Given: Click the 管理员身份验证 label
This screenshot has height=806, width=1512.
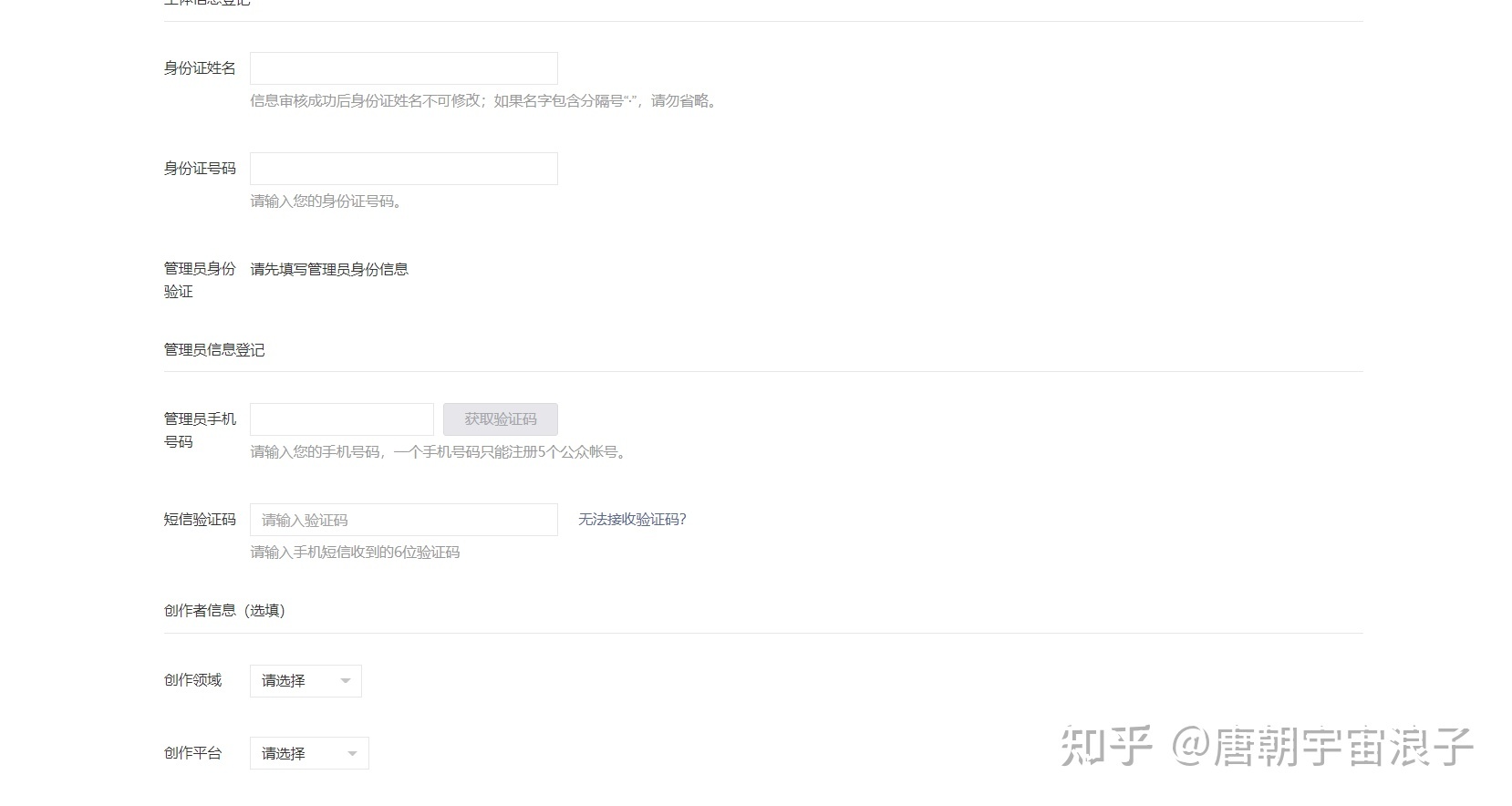Looking at the screenshot, I should click(200, 280).
